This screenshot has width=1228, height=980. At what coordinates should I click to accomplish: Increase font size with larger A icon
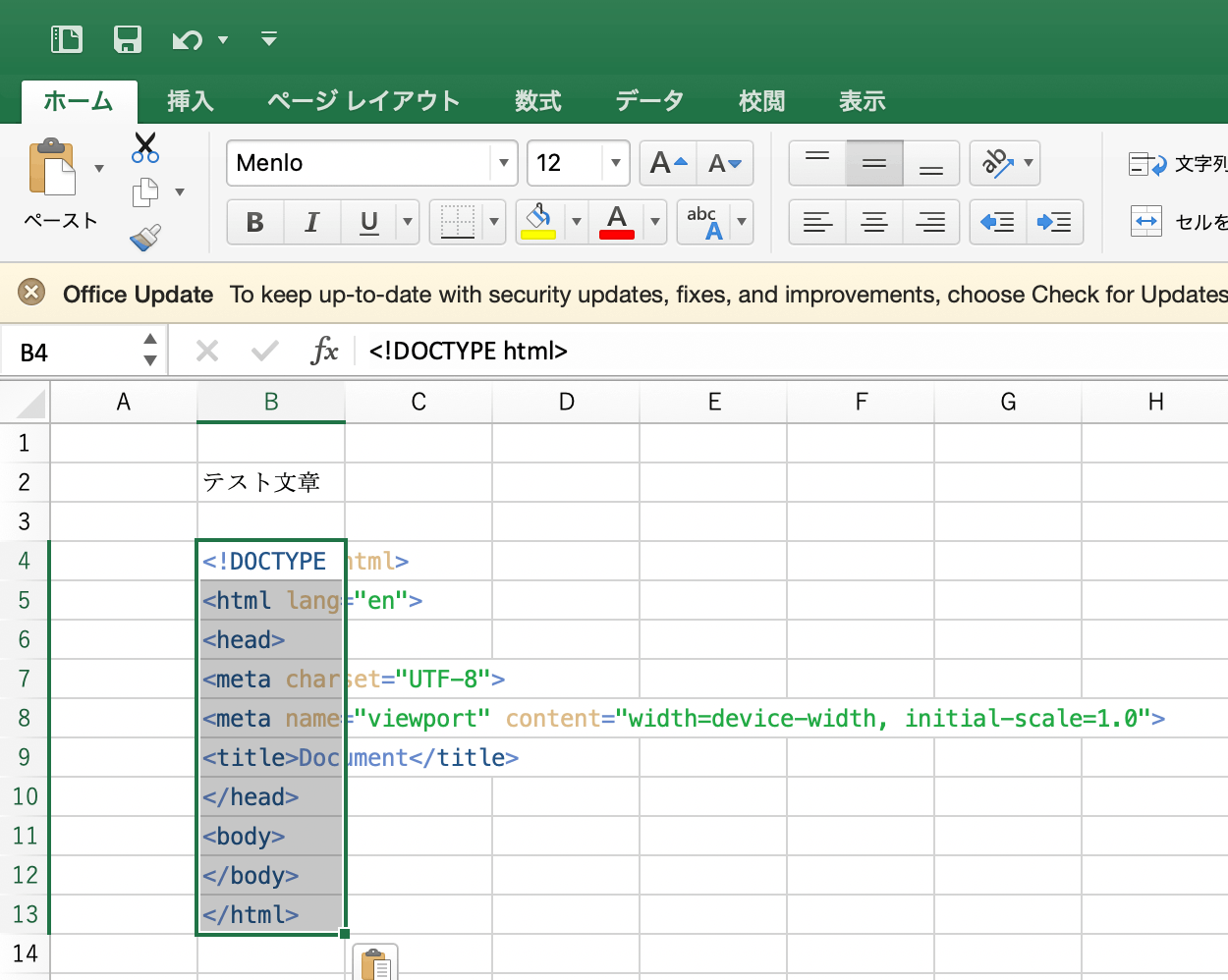click(668, 163)
